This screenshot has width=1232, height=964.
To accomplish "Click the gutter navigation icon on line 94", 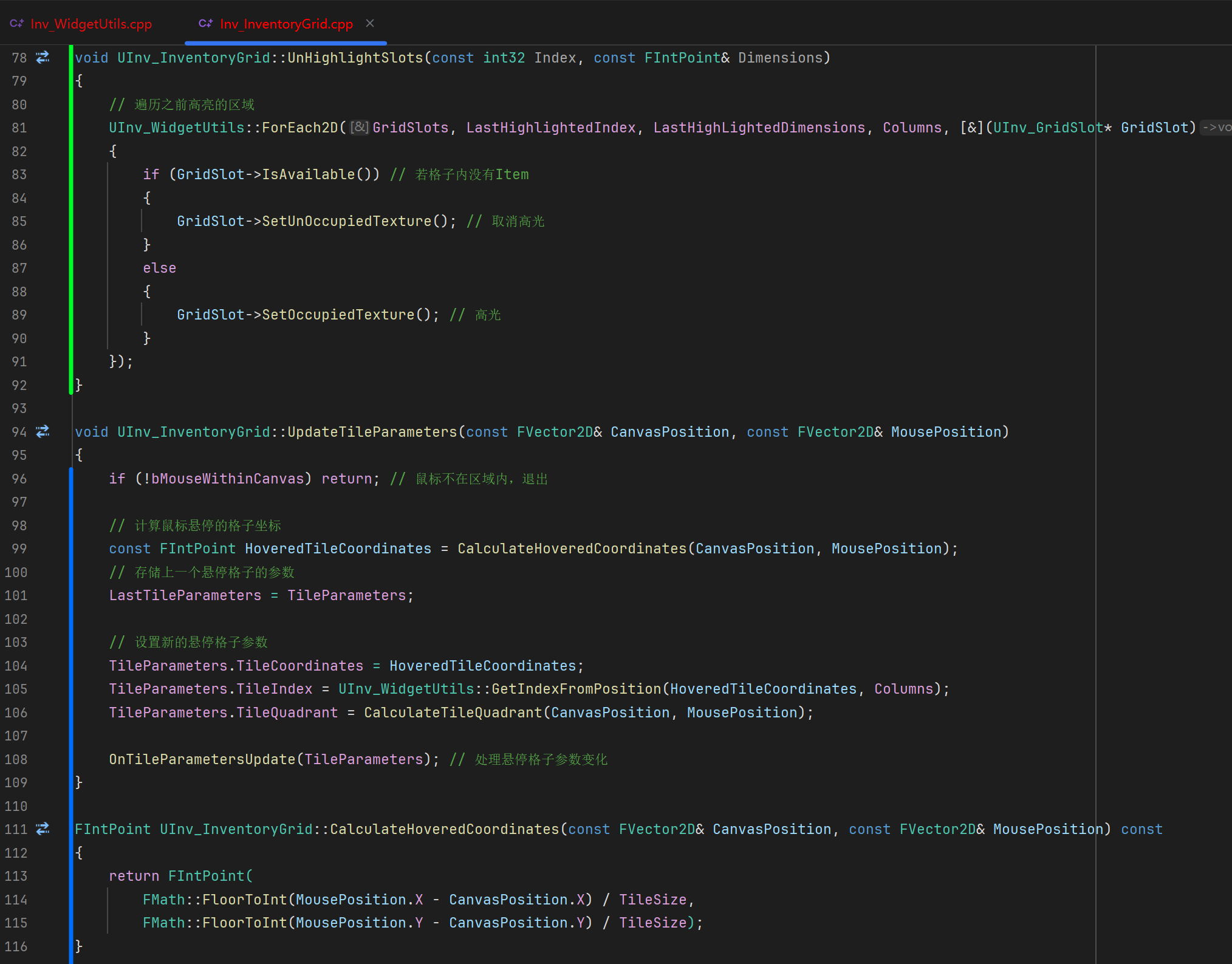I will pyautogui.click(x=43, y=432).
